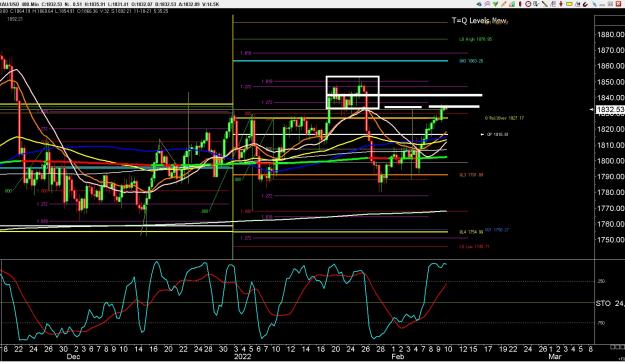Select the pencil drawing tool
Screen dimensions: 625x362
503,4
